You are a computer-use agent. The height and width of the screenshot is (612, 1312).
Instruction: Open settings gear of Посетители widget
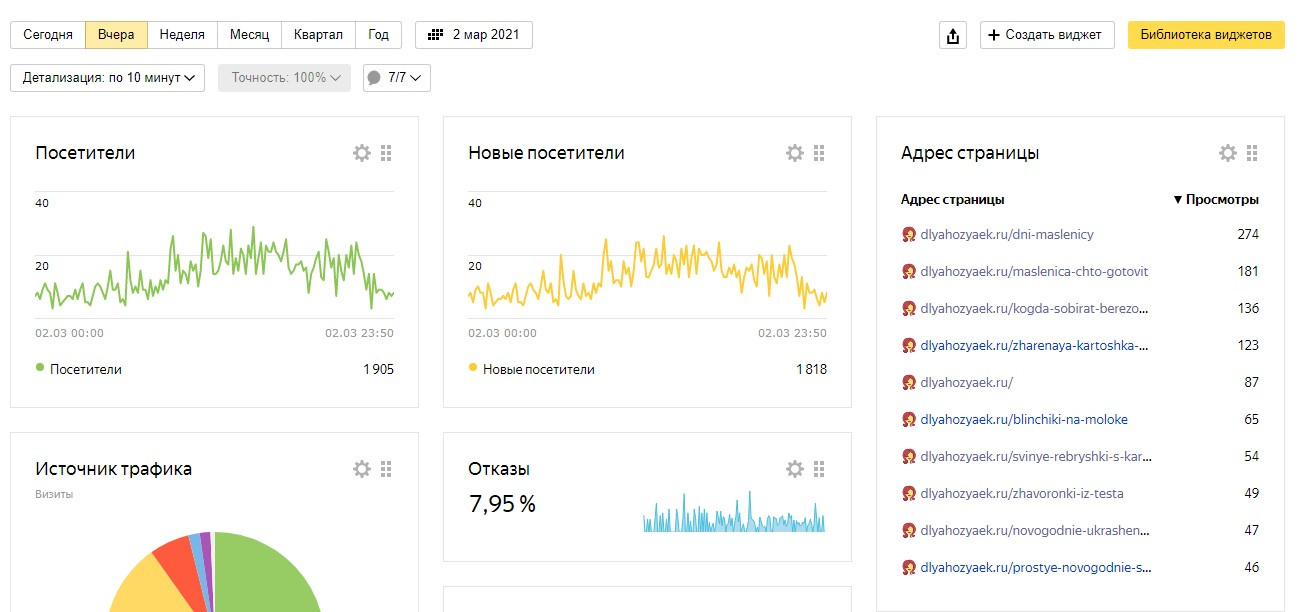click(x=362, y=153)
